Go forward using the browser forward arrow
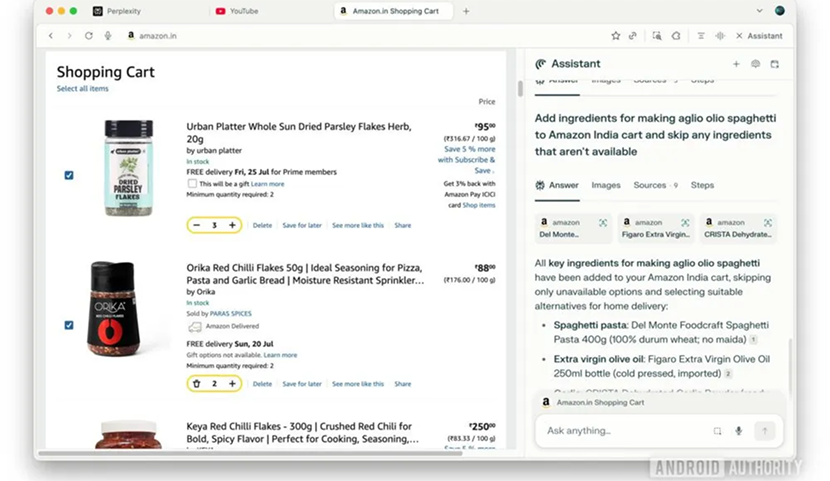The image size is (830, 481). coord(69,36)
